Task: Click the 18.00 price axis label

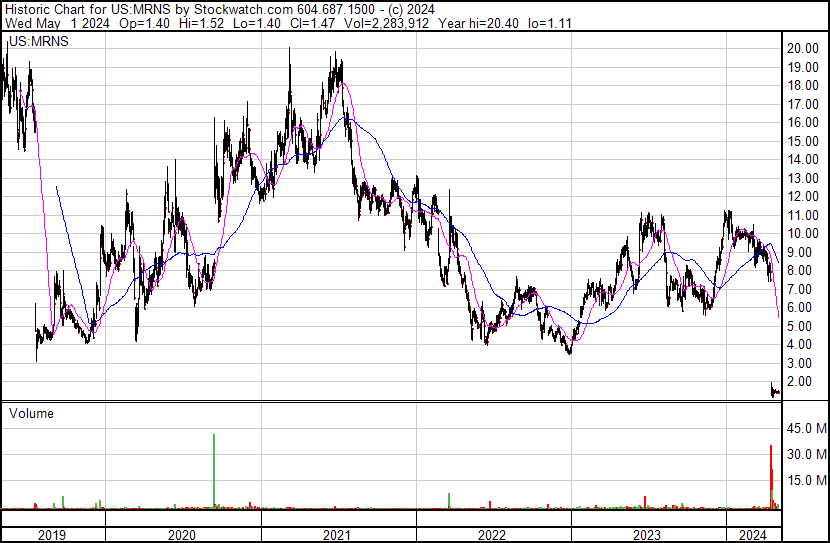Action: tap(803, 85)
